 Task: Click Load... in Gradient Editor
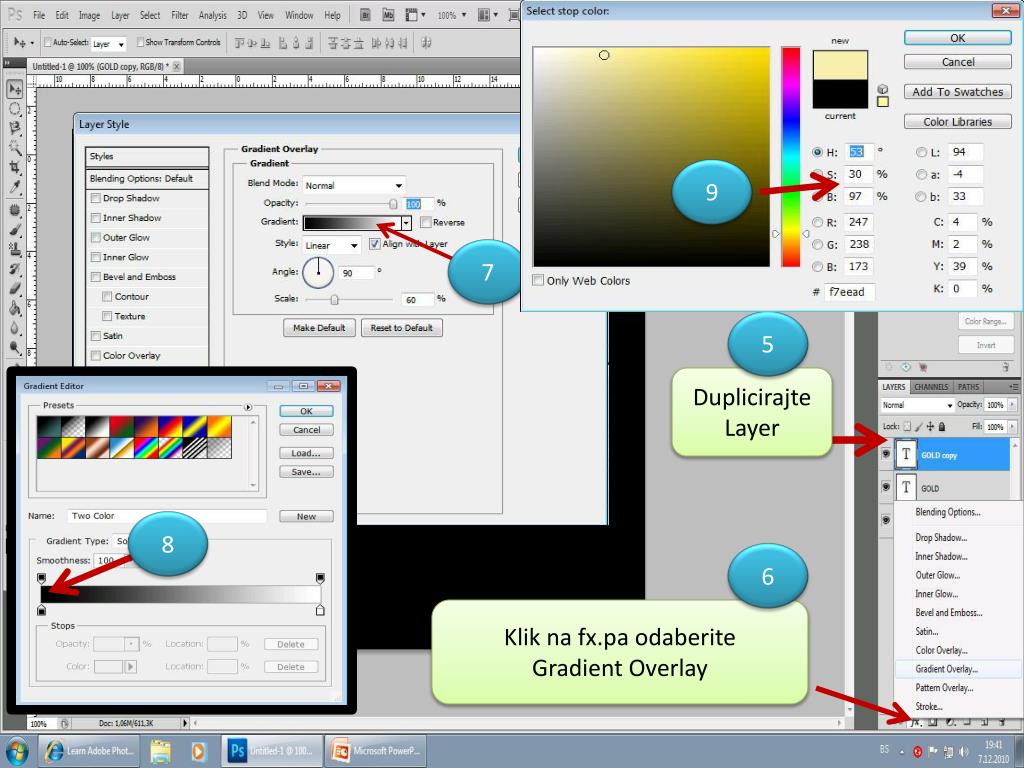(306, 453)
